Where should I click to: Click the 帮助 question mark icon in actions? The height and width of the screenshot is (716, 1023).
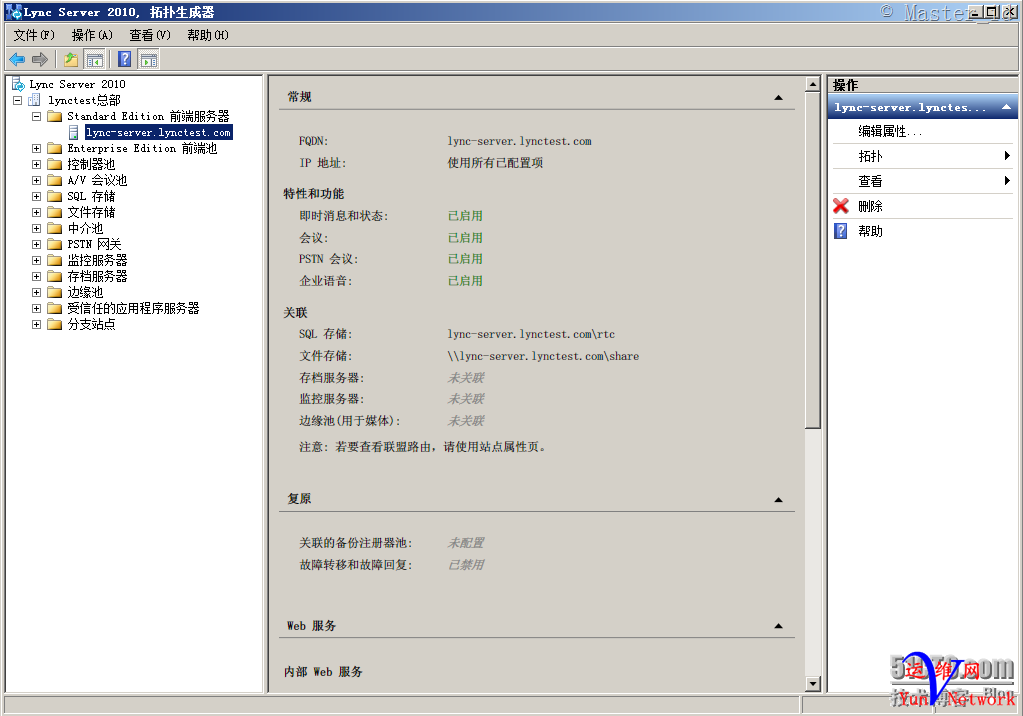(x=841, y=231)
